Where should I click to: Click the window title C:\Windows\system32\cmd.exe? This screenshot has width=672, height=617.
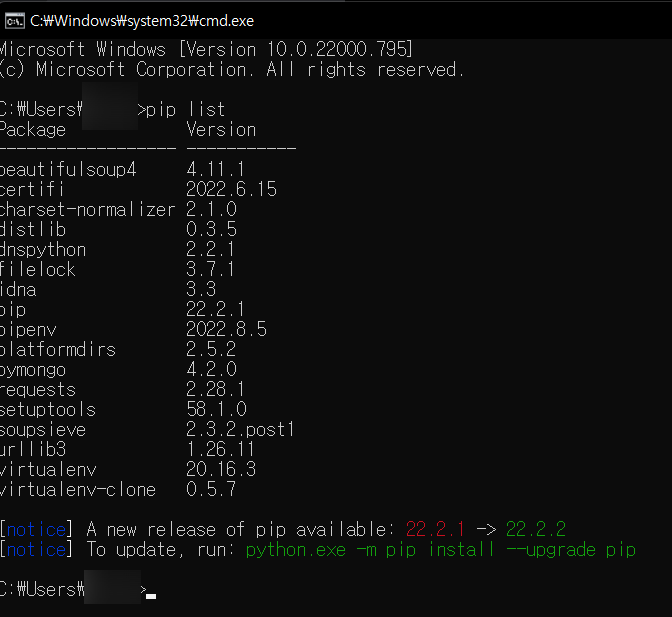pyautogui.click(x=142, y=21)
